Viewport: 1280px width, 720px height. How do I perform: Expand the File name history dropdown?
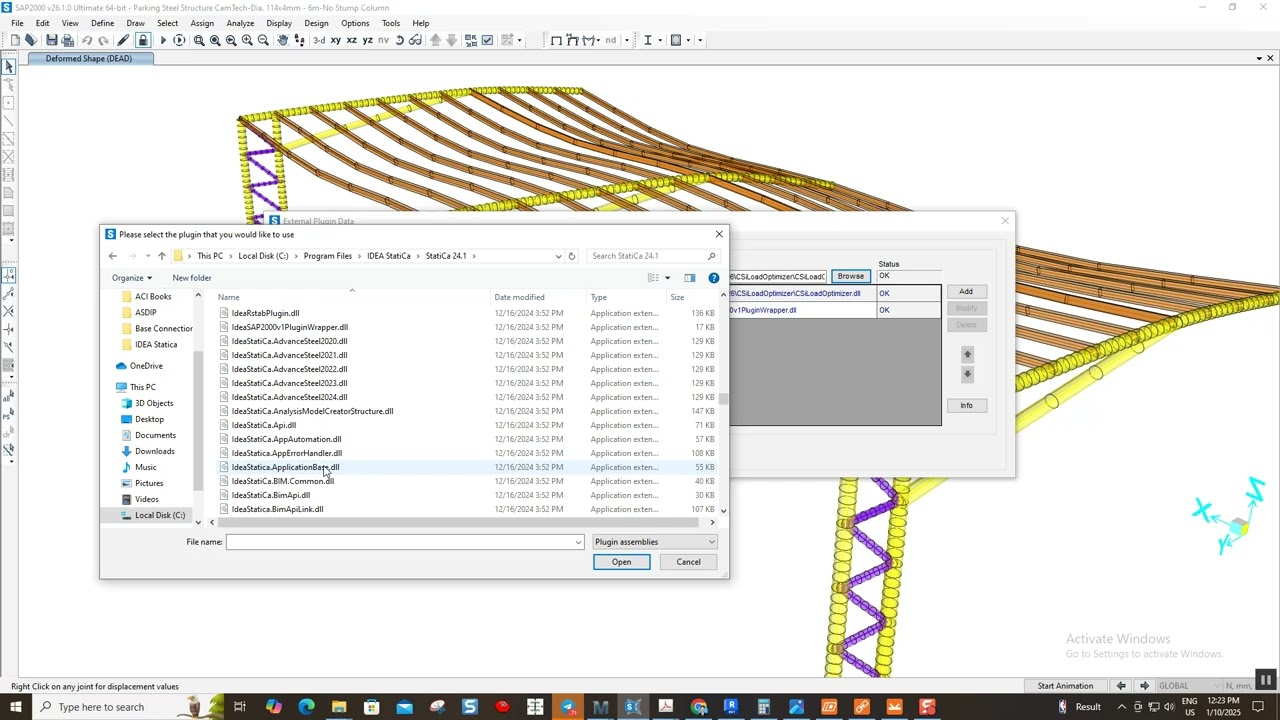pyautogui.click(x=578, y=542)
